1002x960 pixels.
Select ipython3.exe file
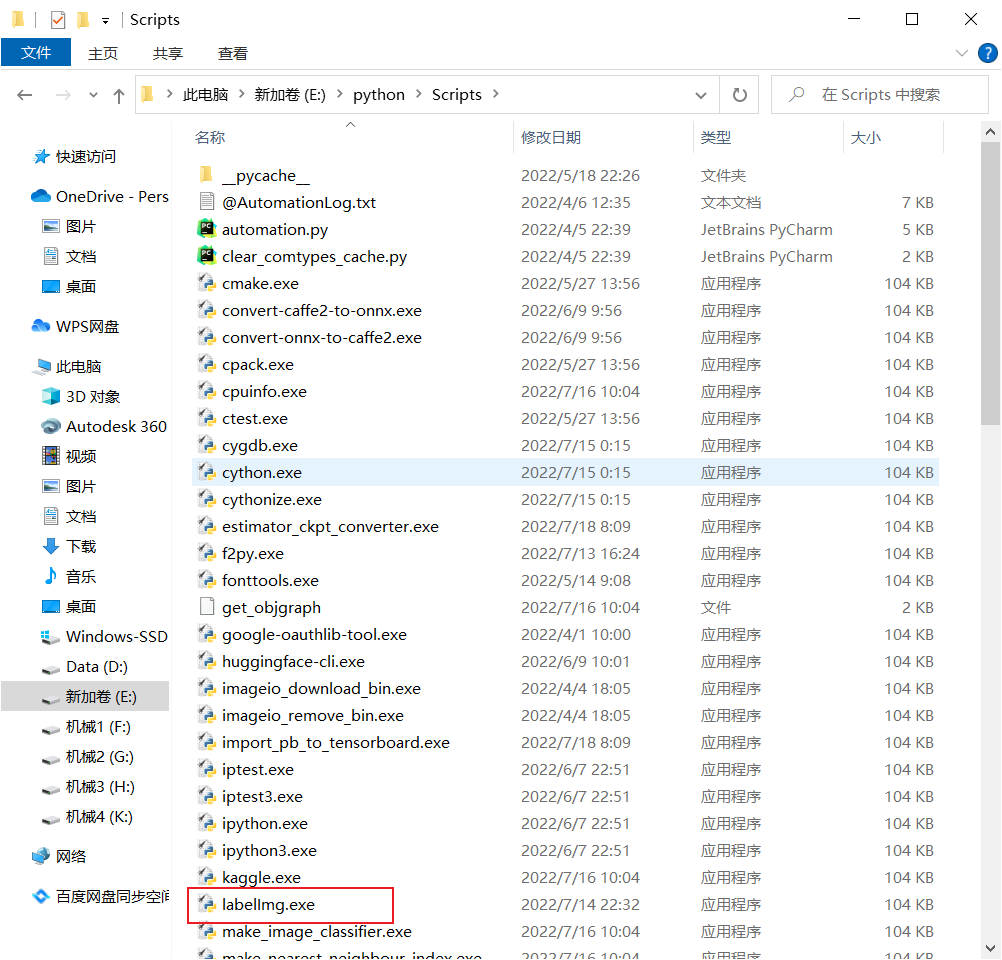pos(269,851)
